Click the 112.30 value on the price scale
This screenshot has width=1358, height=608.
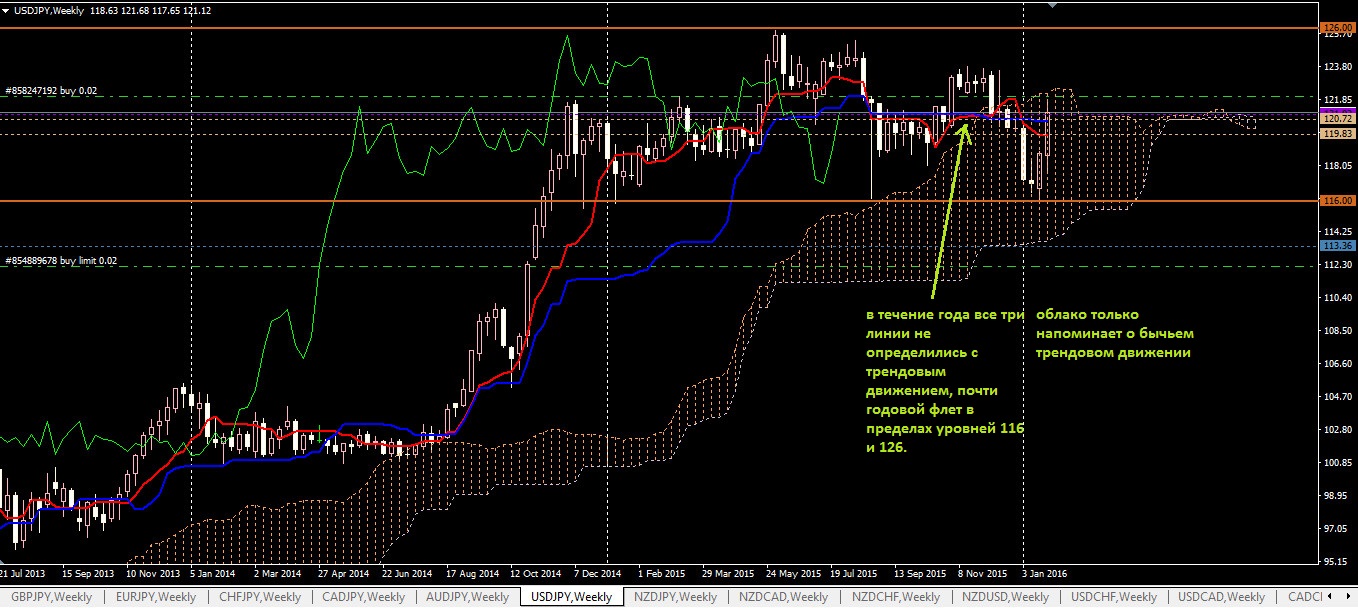pyautogui.click(x=1337, y=265)
